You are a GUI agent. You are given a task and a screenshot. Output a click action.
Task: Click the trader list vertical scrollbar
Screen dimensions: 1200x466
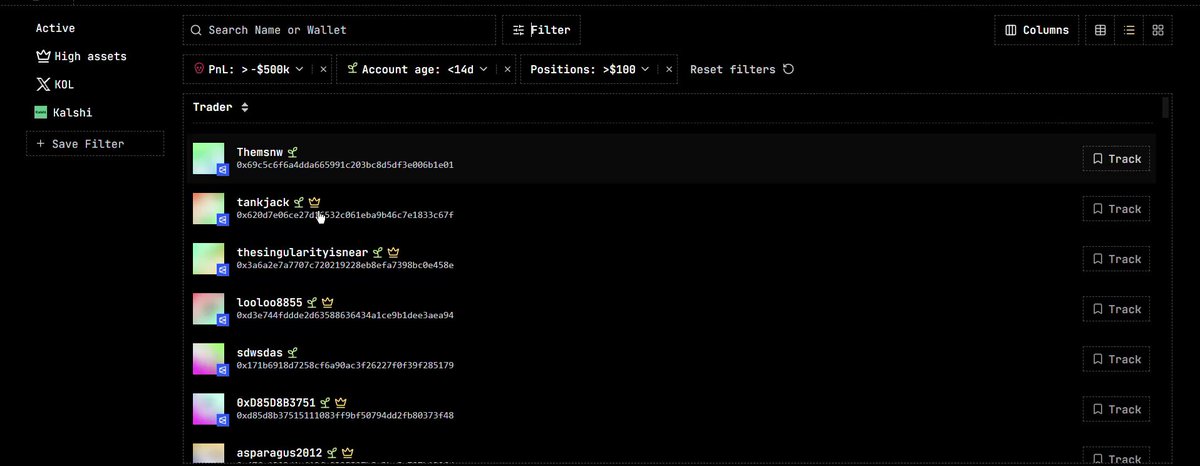tap(1166, 108)
